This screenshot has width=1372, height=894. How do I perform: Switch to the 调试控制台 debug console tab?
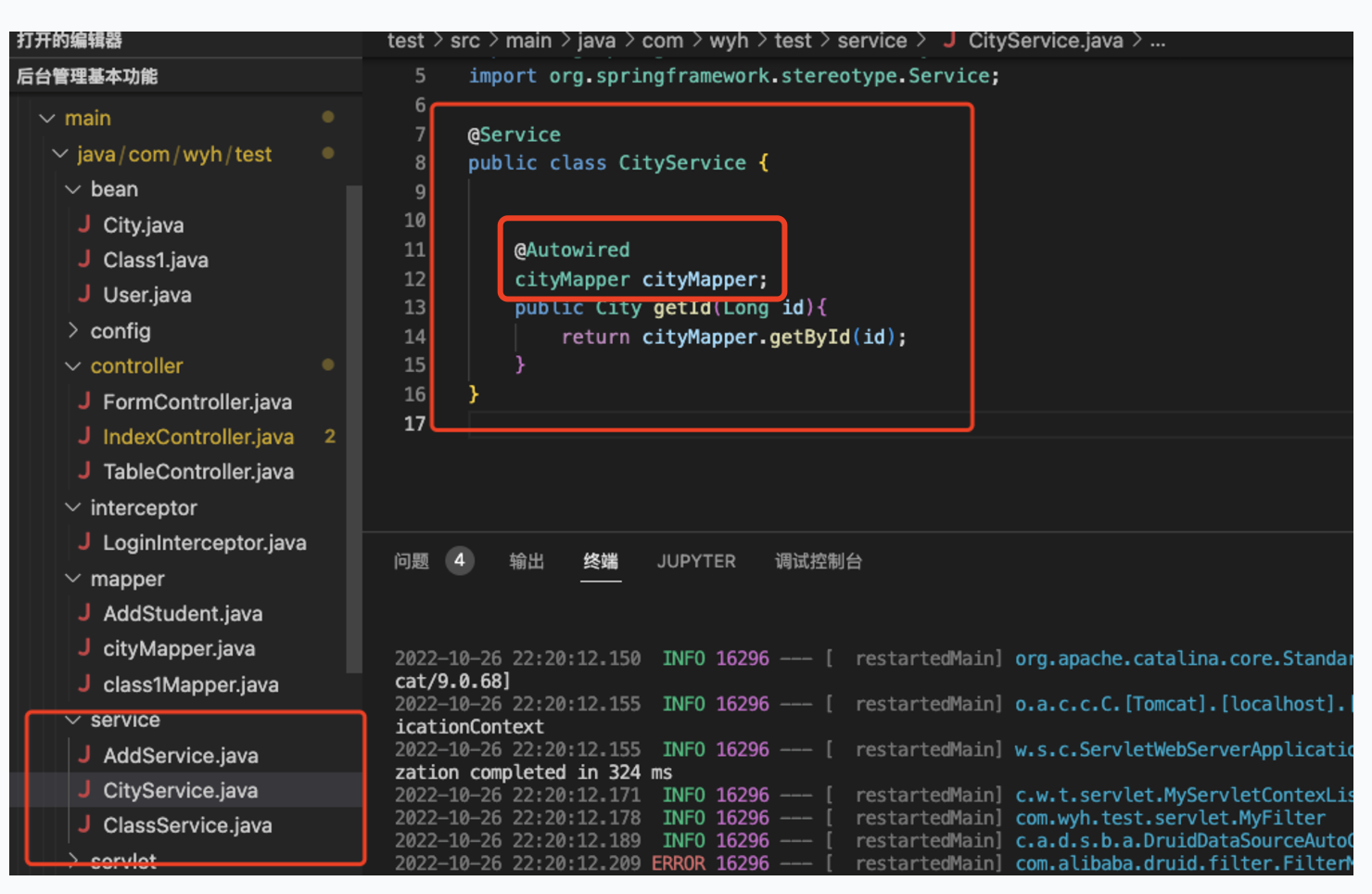[819, 561]
